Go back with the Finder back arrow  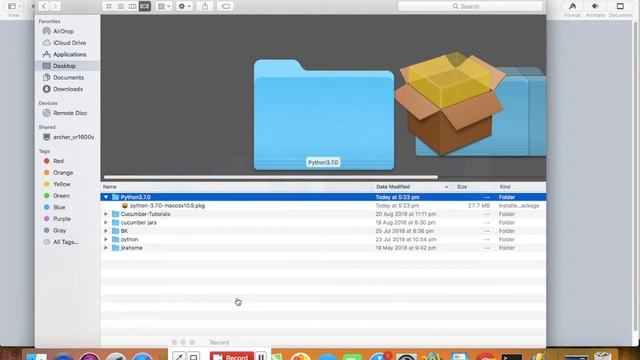click(44, 6)
